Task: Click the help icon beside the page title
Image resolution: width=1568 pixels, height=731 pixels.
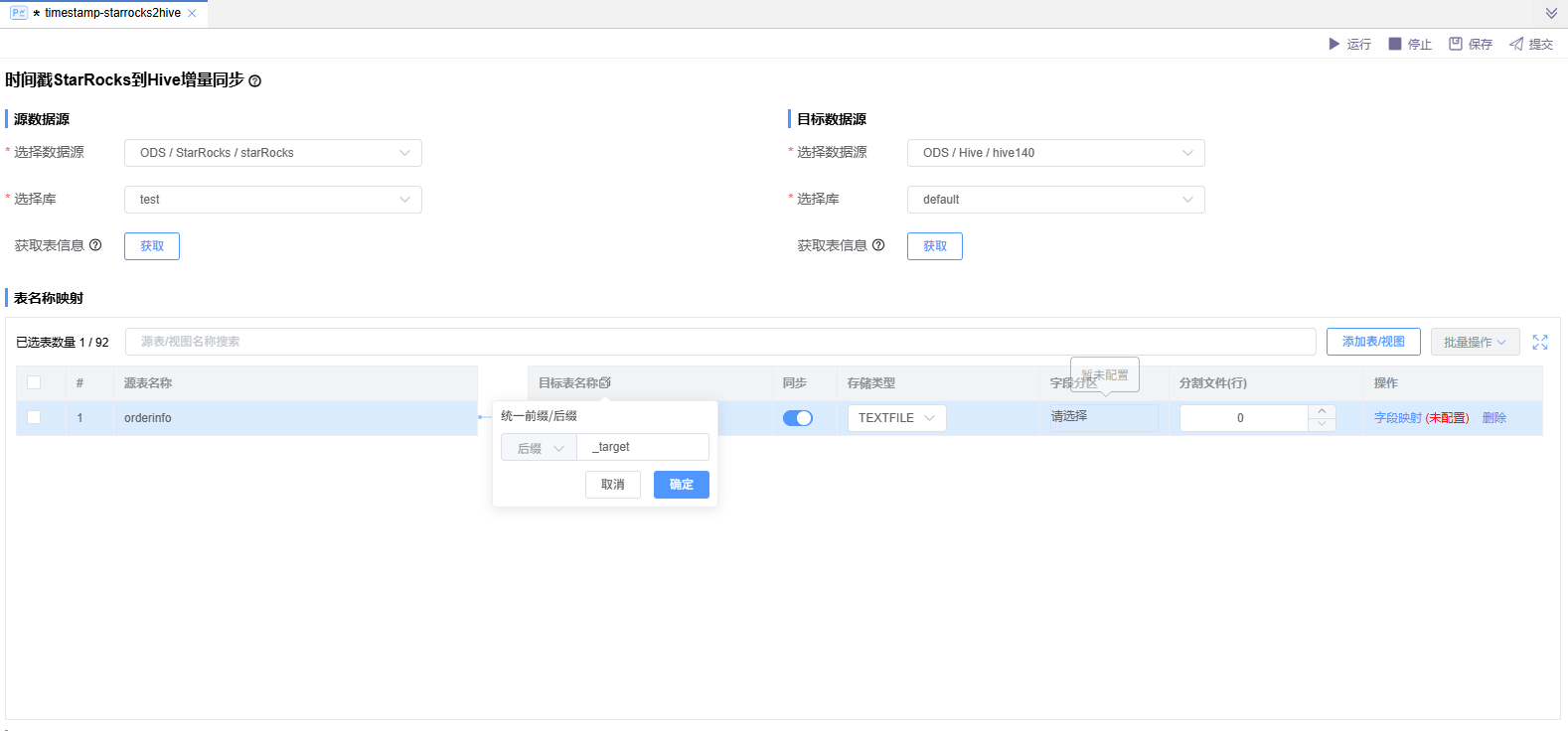Action: 255,81
